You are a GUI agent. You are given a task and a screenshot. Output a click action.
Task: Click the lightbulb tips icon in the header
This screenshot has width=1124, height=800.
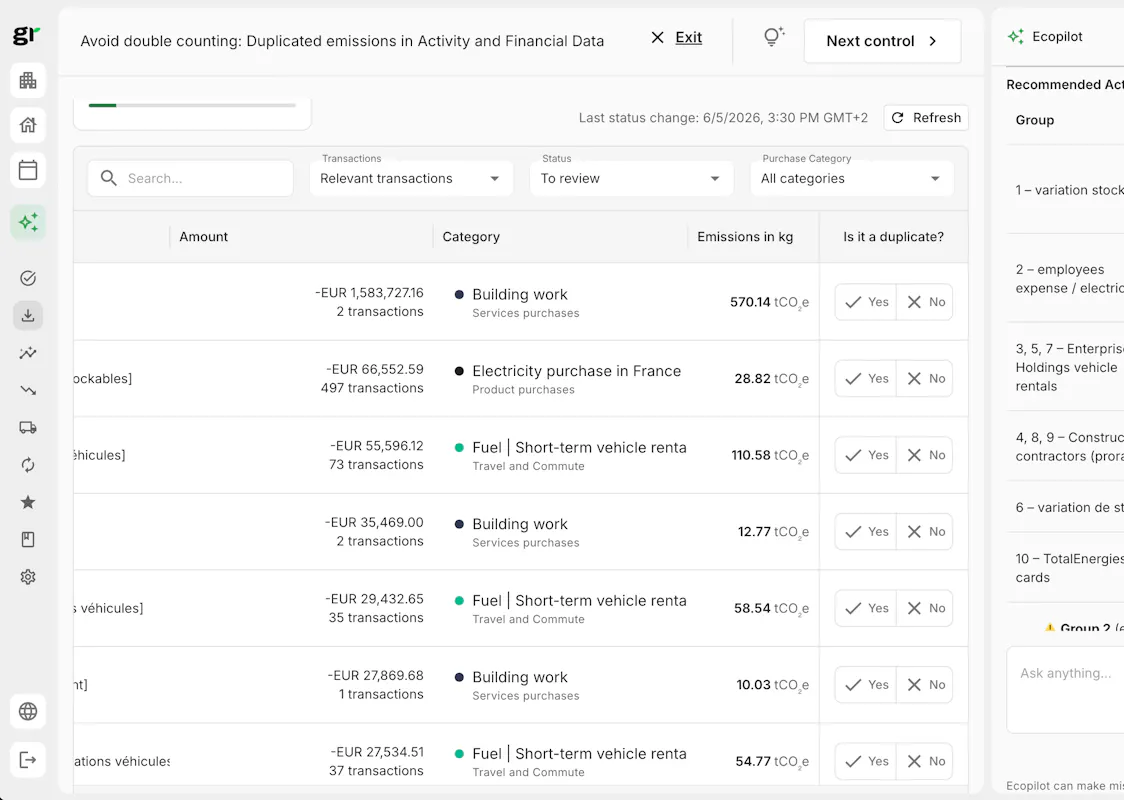click(x=773, y=37)
